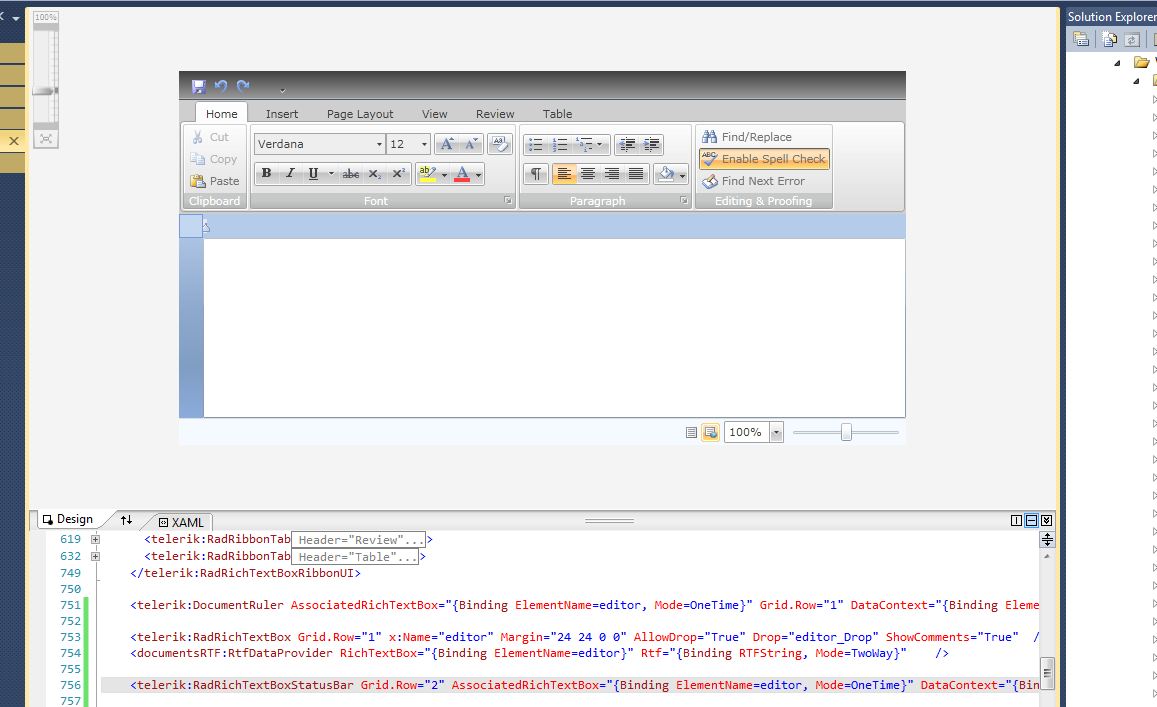The width and height of the screenshot is (1157, 707).
Task: Click the status bar zoom slider thumb
Action: coord(846,432)
